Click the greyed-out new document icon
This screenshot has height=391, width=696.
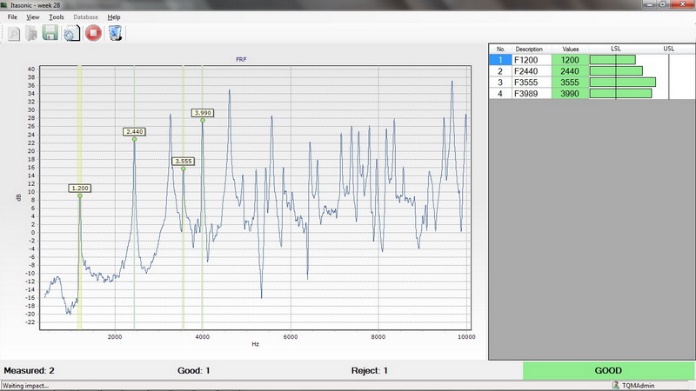tap(14, 33)
